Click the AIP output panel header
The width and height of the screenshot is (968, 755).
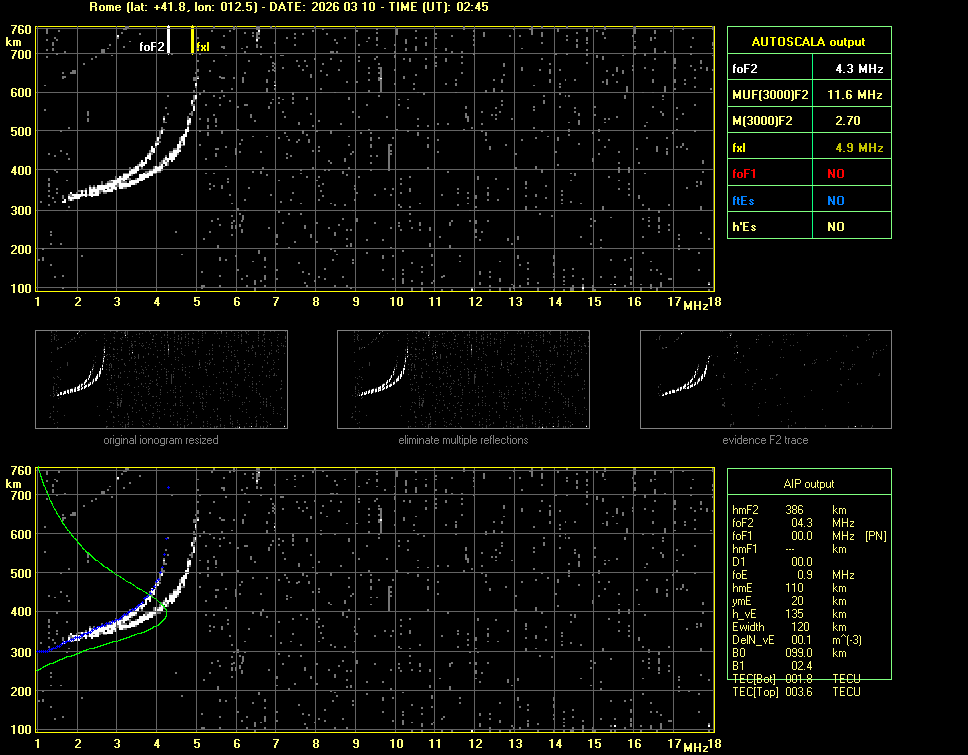tap(808, 484)
